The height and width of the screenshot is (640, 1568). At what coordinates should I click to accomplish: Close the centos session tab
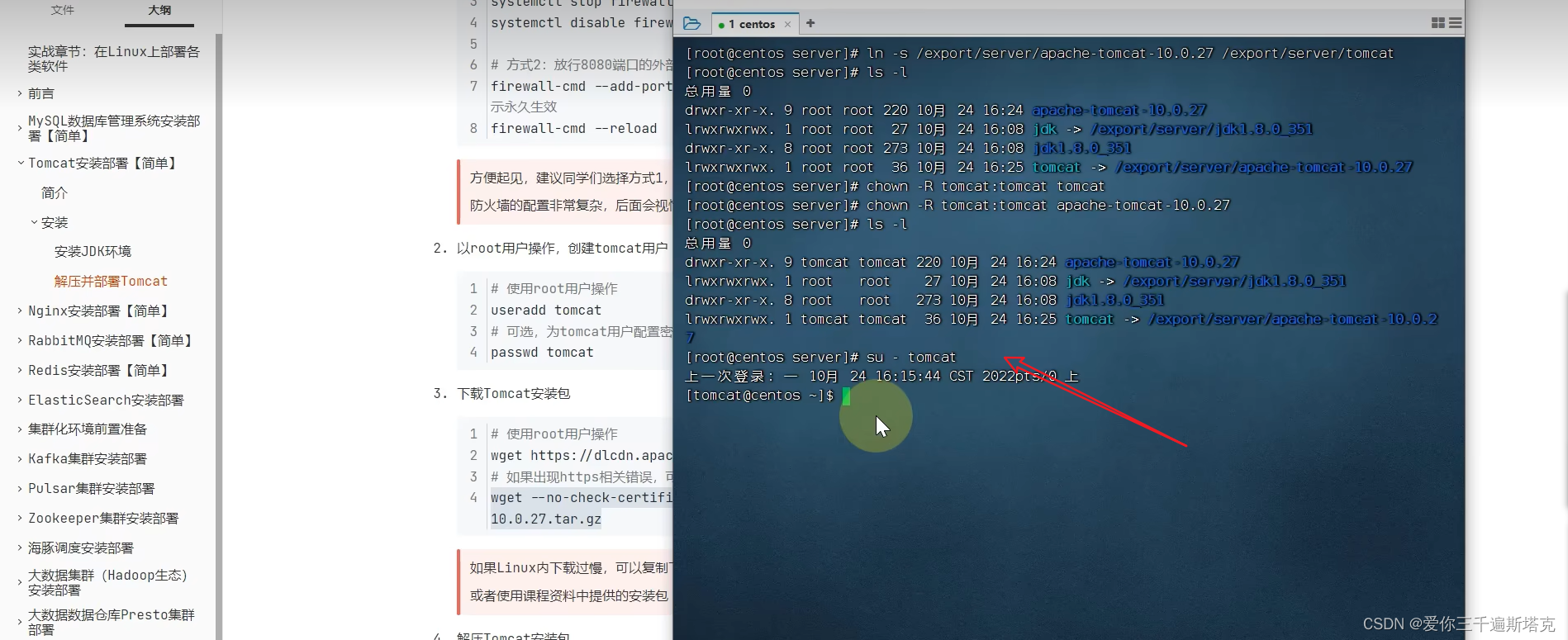[787, 25]
